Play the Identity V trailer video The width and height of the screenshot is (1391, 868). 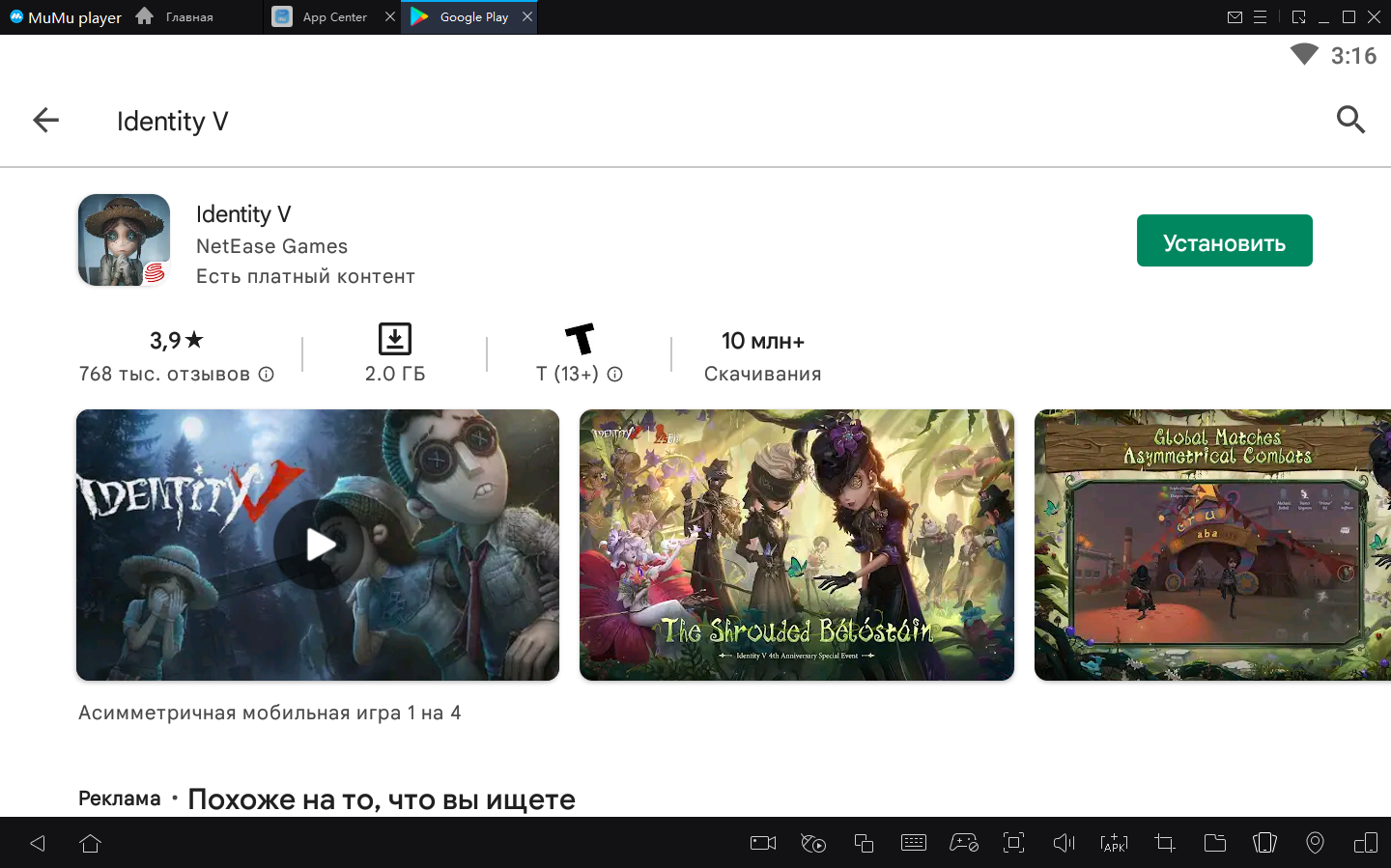[x=318, y=545]
